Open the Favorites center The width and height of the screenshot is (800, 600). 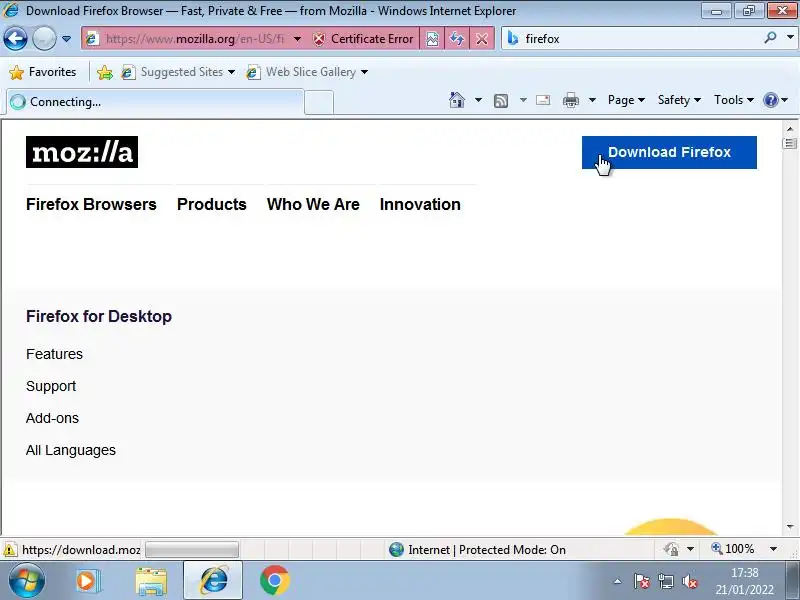(x=43, y=72)
